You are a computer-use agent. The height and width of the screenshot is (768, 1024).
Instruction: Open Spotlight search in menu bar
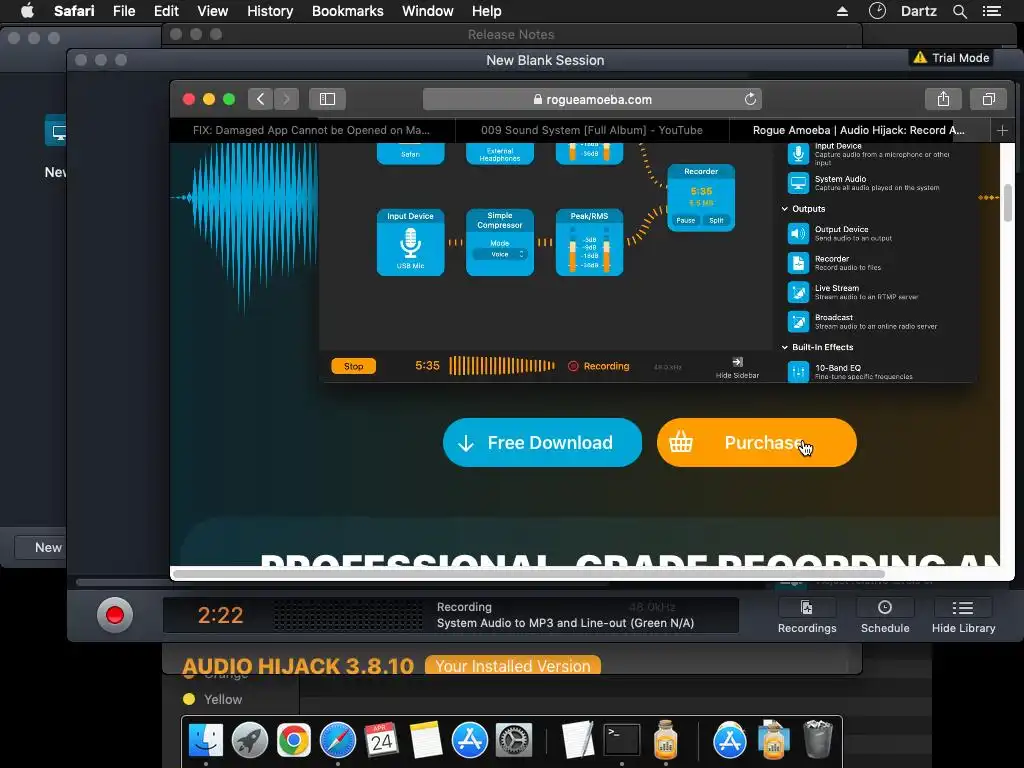(959, 11)
